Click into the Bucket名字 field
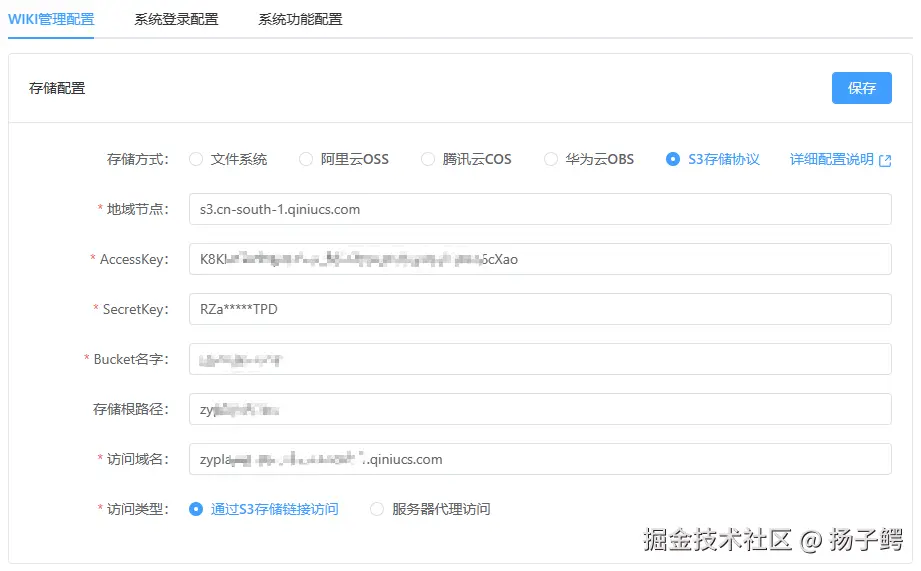The image size is (921, 571). 540,359
